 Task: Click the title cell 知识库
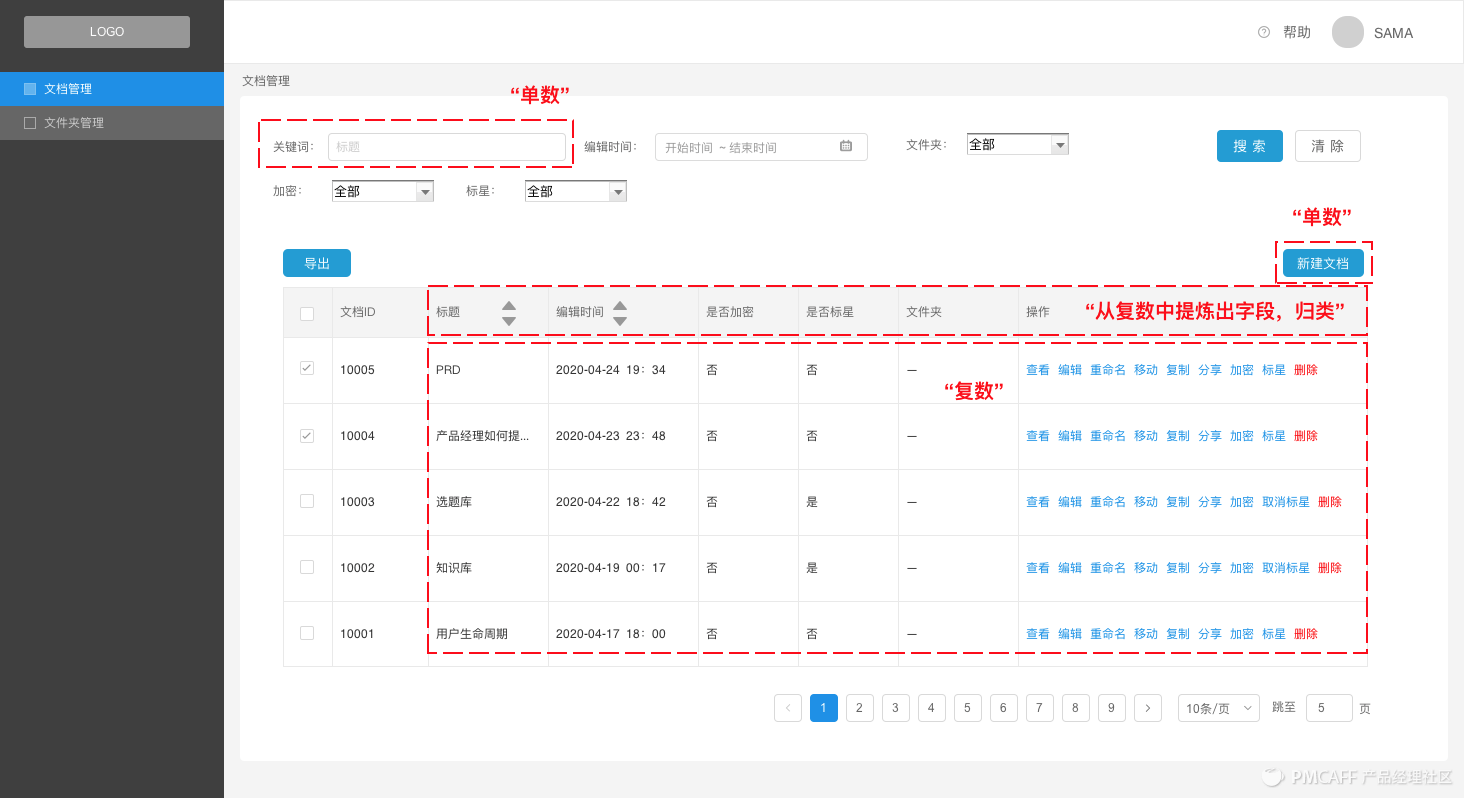[x=454, y=568]
